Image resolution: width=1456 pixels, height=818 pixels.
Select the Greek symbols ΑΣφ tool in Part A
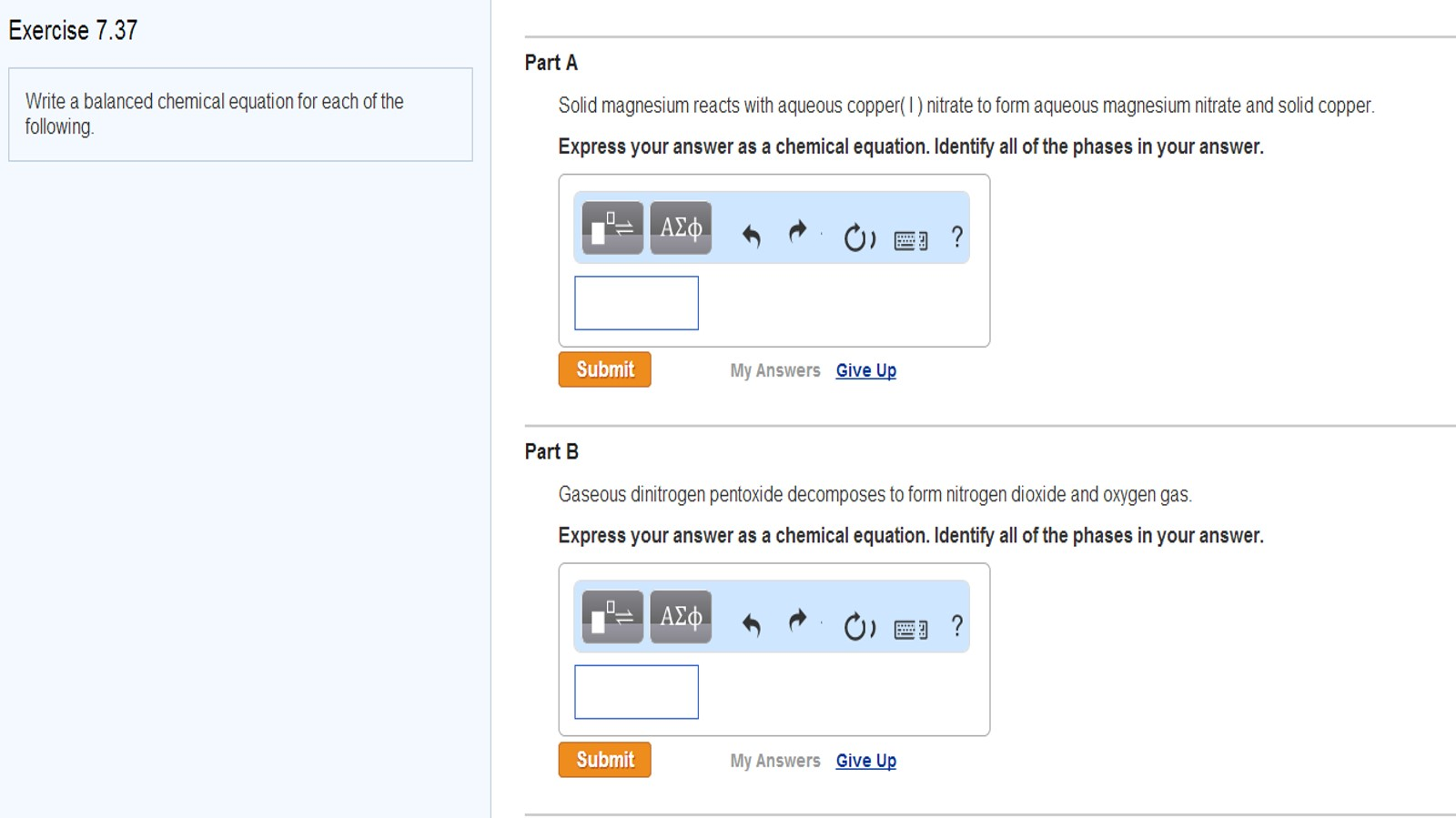point(681,228)
